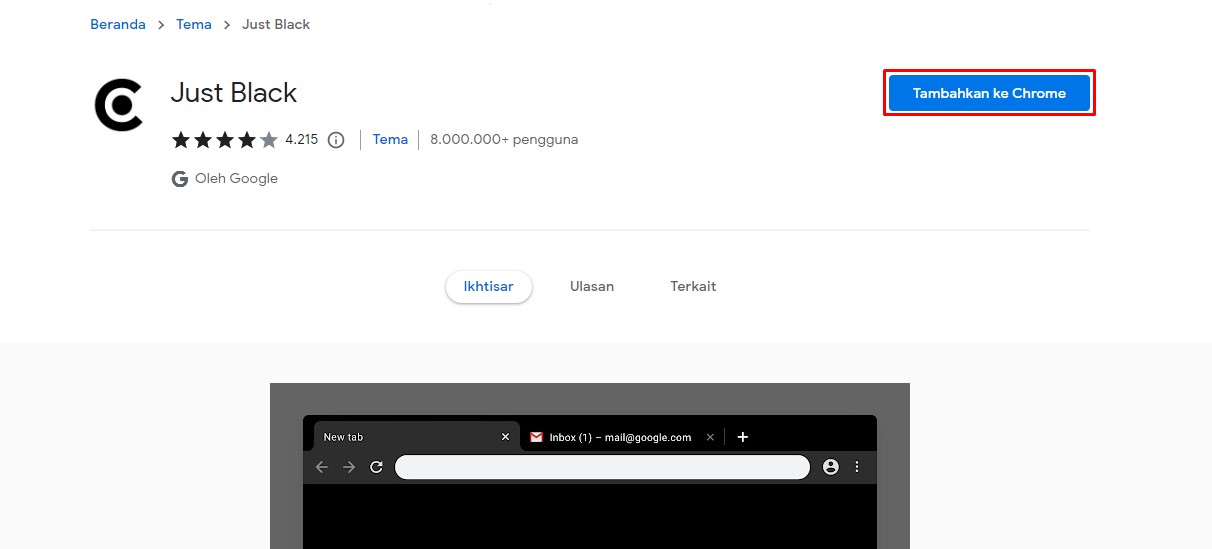Open the Just Black preview screenshot image

point(590,466)
